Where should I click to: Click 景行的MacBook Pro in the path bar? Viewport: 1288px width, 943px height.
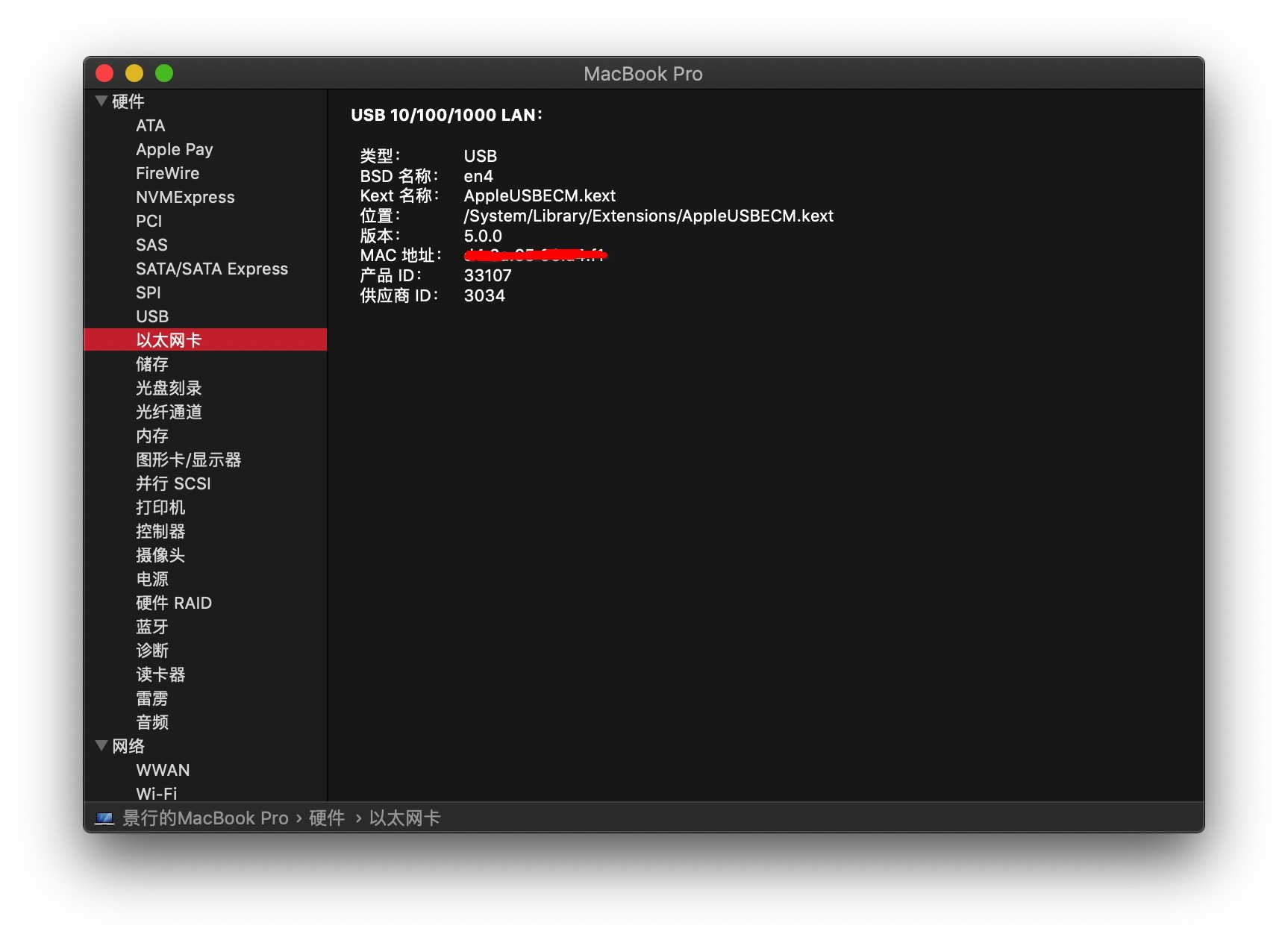coord(205,818)
